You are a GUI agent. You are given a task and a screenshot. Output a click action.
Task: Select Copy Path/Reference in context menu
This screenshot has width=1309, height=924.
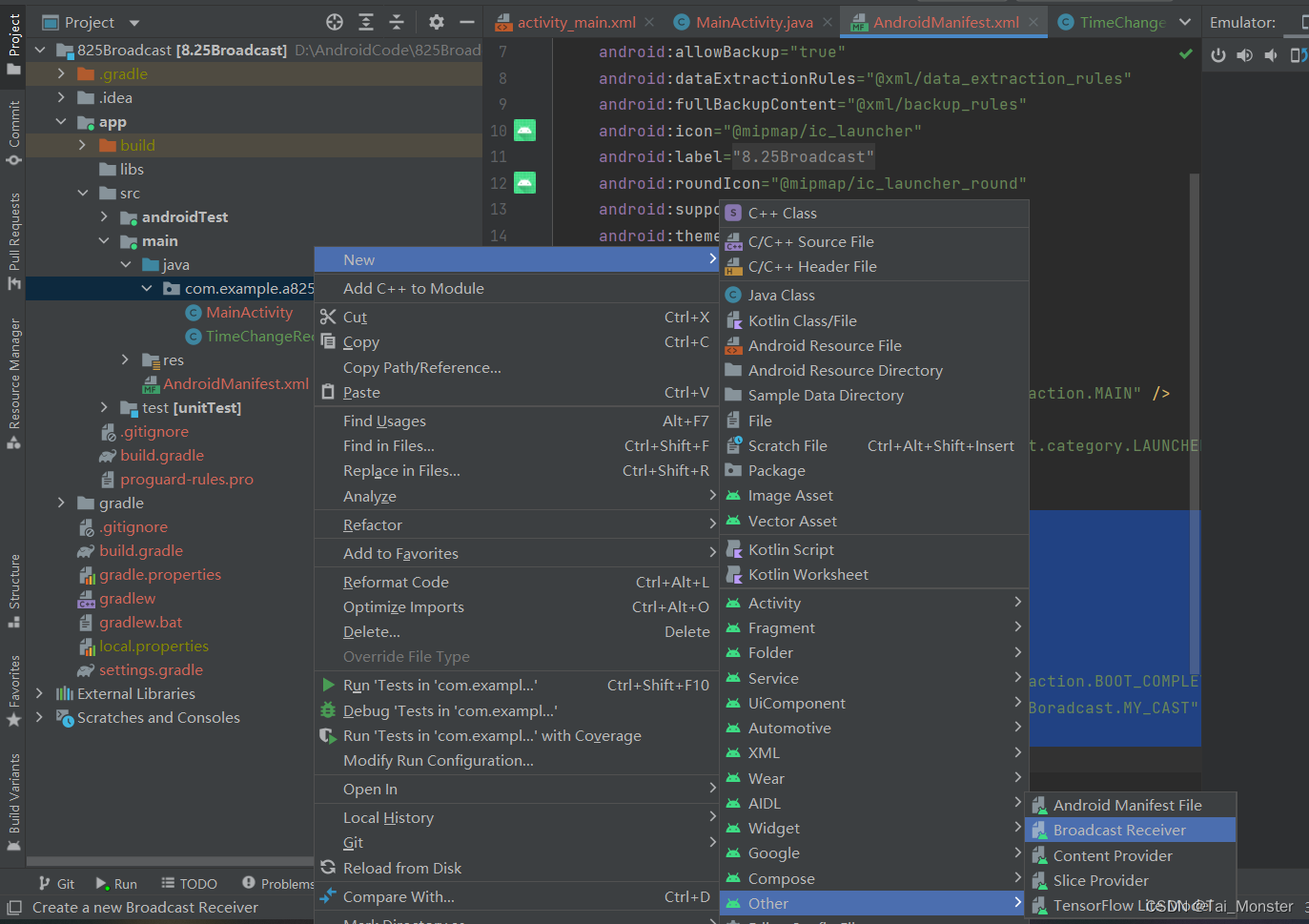pyautogui.click(x=516, y=367)
